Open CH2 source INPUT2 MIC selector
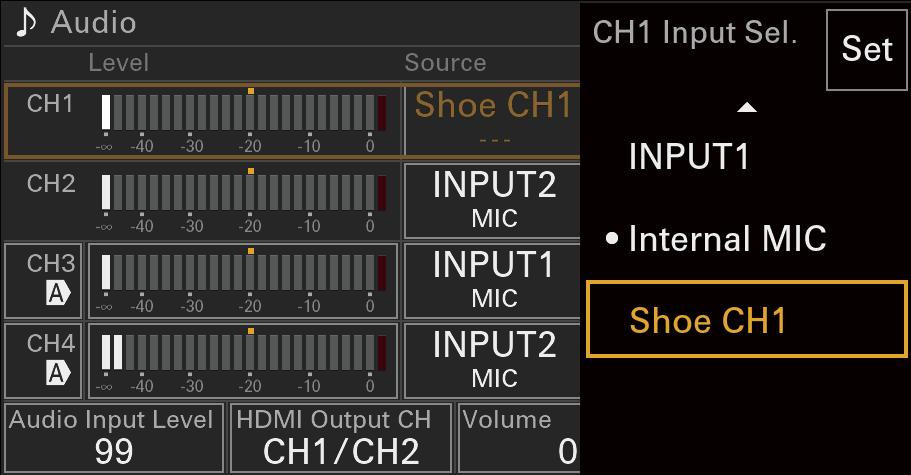Screen dimensions: 911x475 pos(493,200)
